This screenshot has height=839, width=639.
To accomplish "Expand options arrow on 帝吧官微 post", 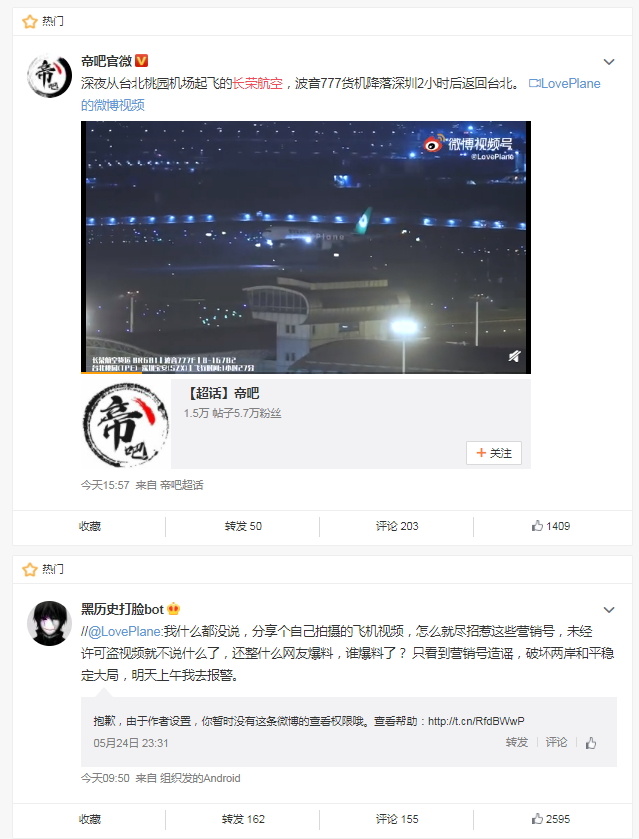I will pyautogui.click(x=609, y=62).
